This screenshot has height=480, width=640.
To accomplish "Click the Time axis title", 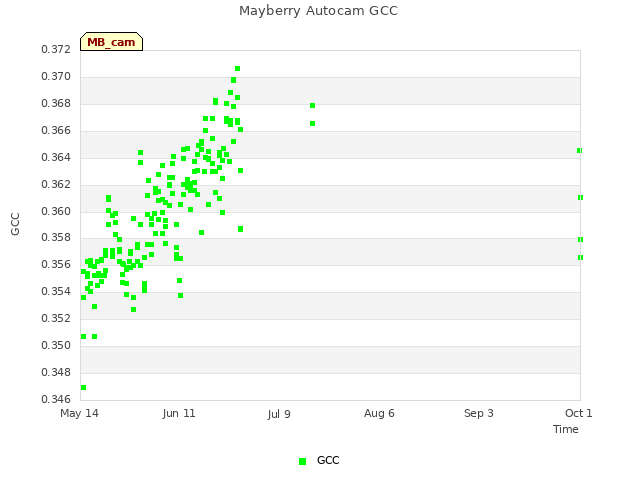I will pyautogui.click(x=566, y=429).
